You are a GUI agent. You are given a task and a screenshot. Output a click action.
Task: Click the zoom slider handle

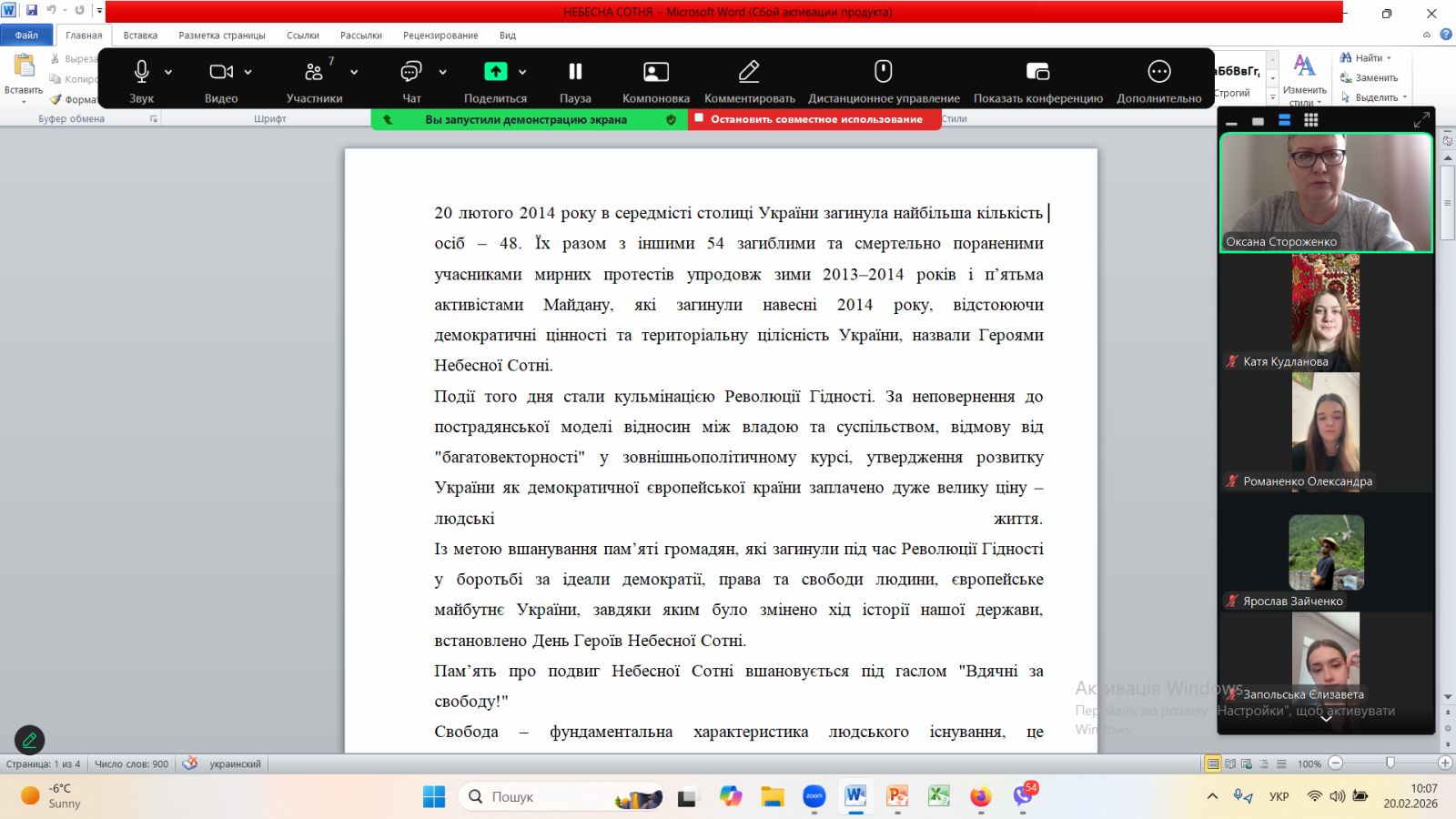[x=1390, y=763]
